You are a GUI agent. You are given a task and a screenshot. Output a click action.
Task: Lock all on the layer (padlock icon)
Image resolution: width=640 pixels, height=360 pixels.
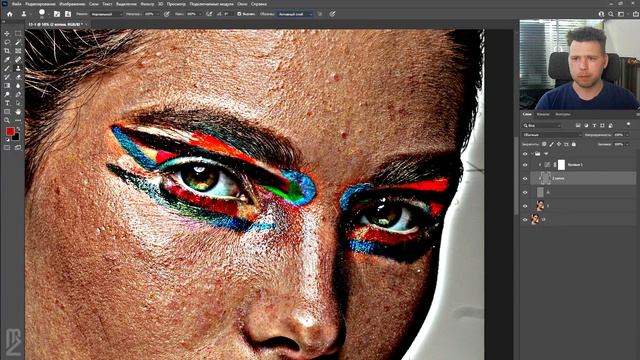574,144
